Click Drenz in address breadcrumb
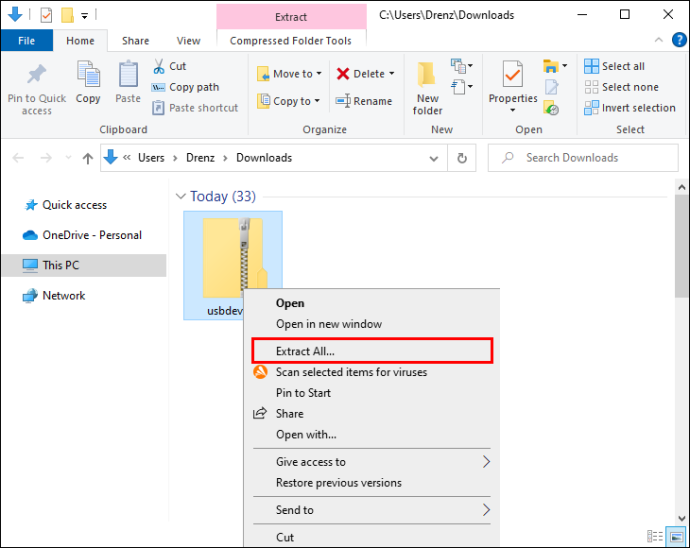The image size is (690, 548). 200,158
